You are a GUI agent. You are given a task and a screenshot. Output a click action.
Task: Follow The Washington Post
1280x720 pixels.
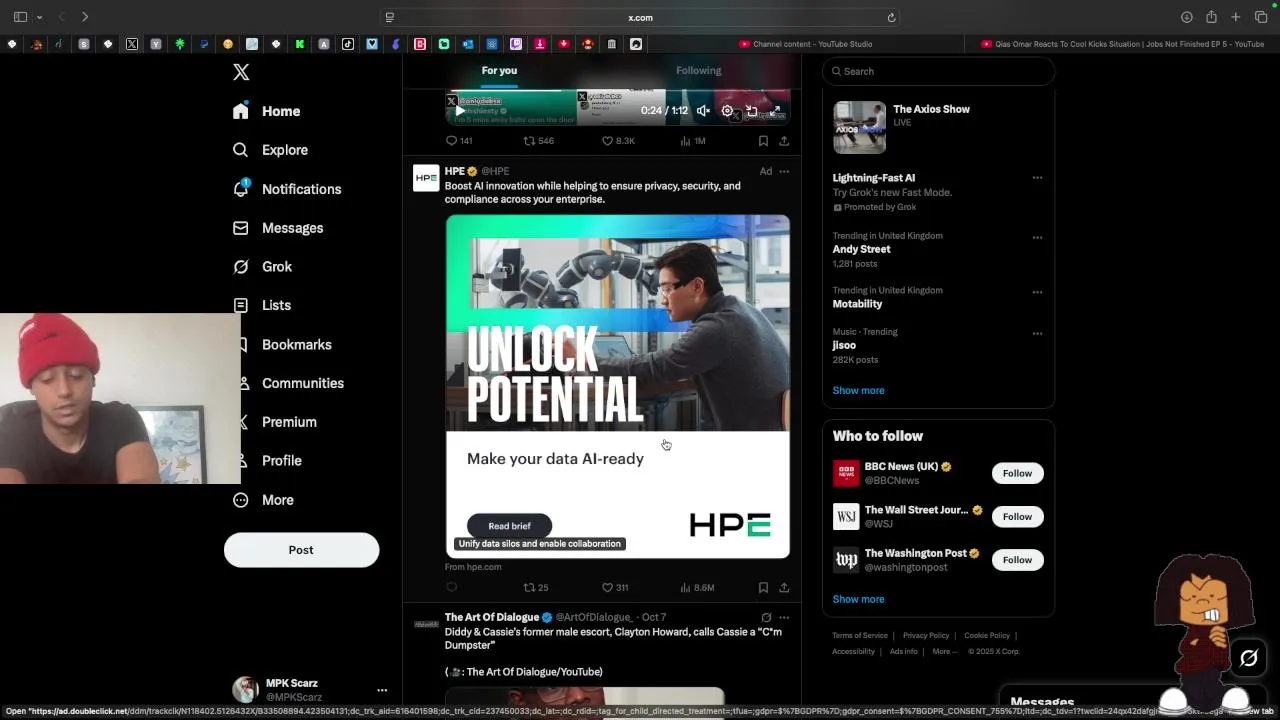pos(1017,560)
